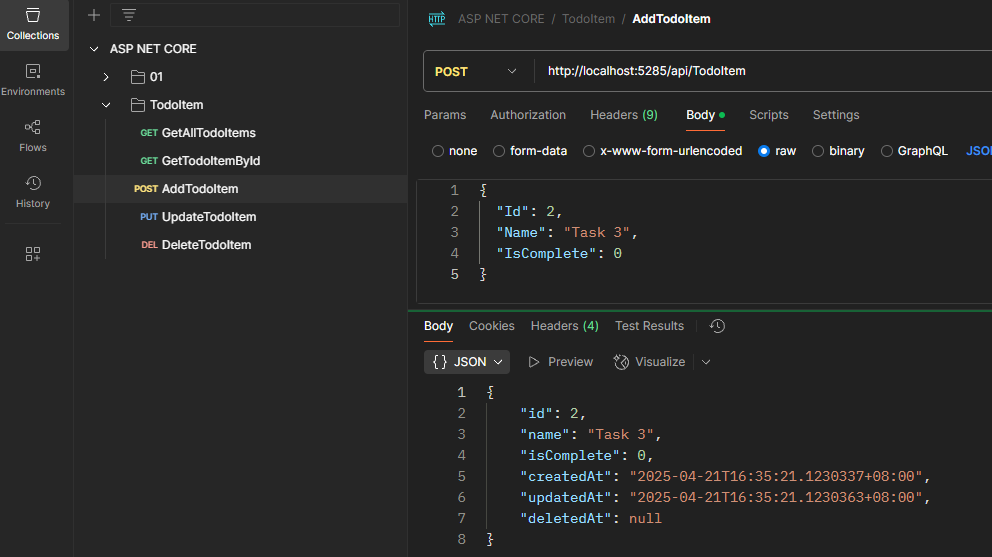Viewport: 992px width, 557px height.
Task: Open the Test Results tab
Action: click(649, 326)
